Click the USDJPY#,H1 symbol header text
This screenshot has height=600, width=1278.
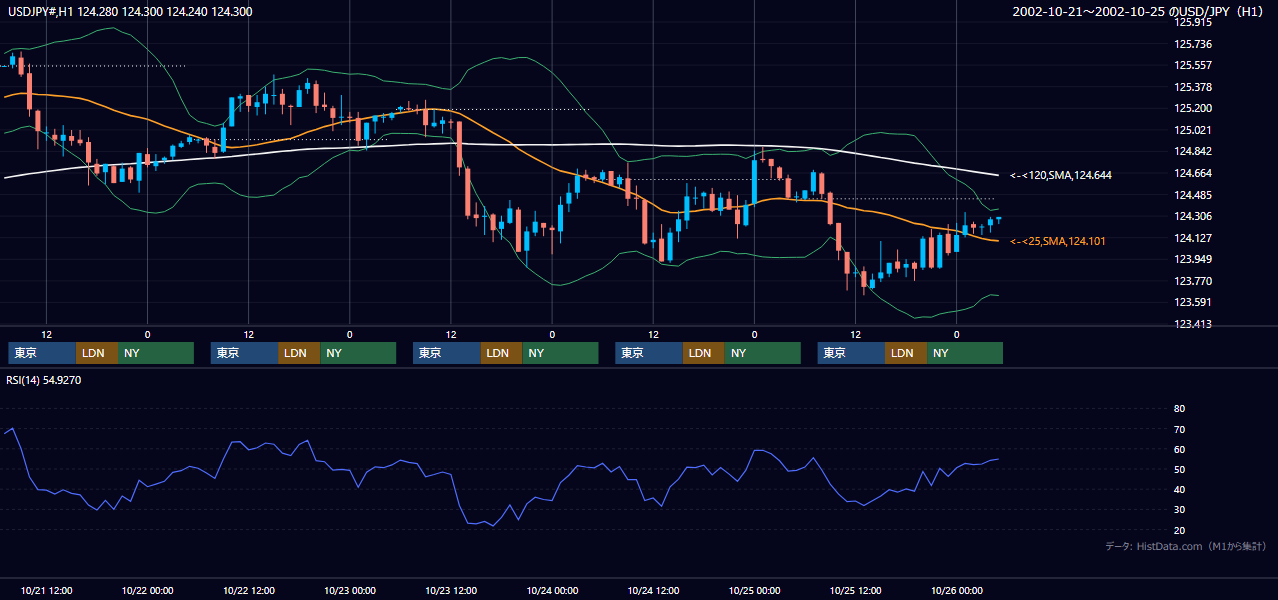pos(130,11)
